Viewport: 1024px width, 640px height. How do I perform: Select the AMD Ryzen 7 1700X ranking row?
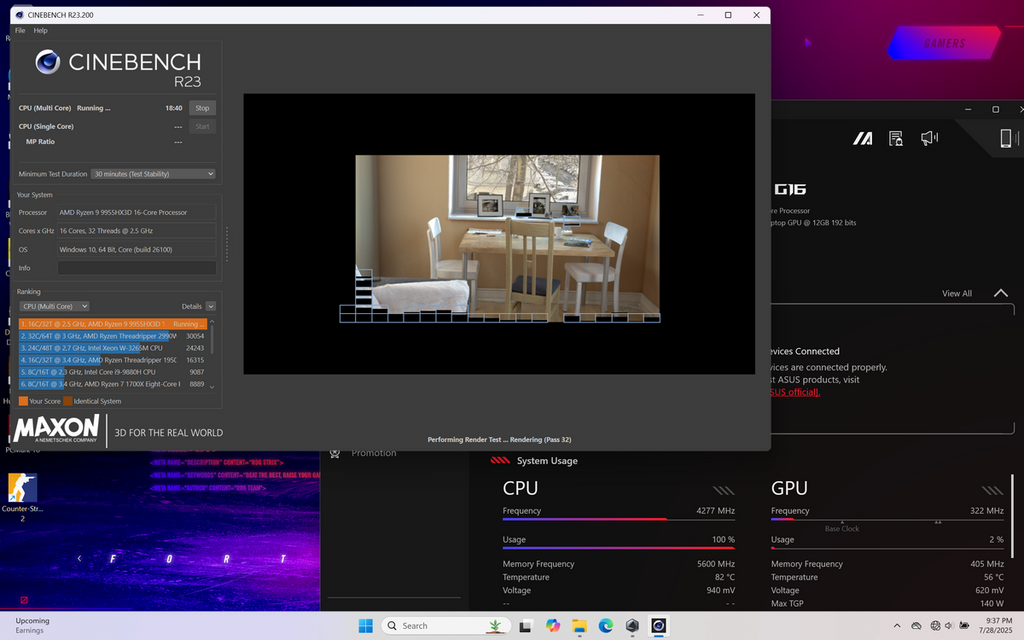point(112,384)
